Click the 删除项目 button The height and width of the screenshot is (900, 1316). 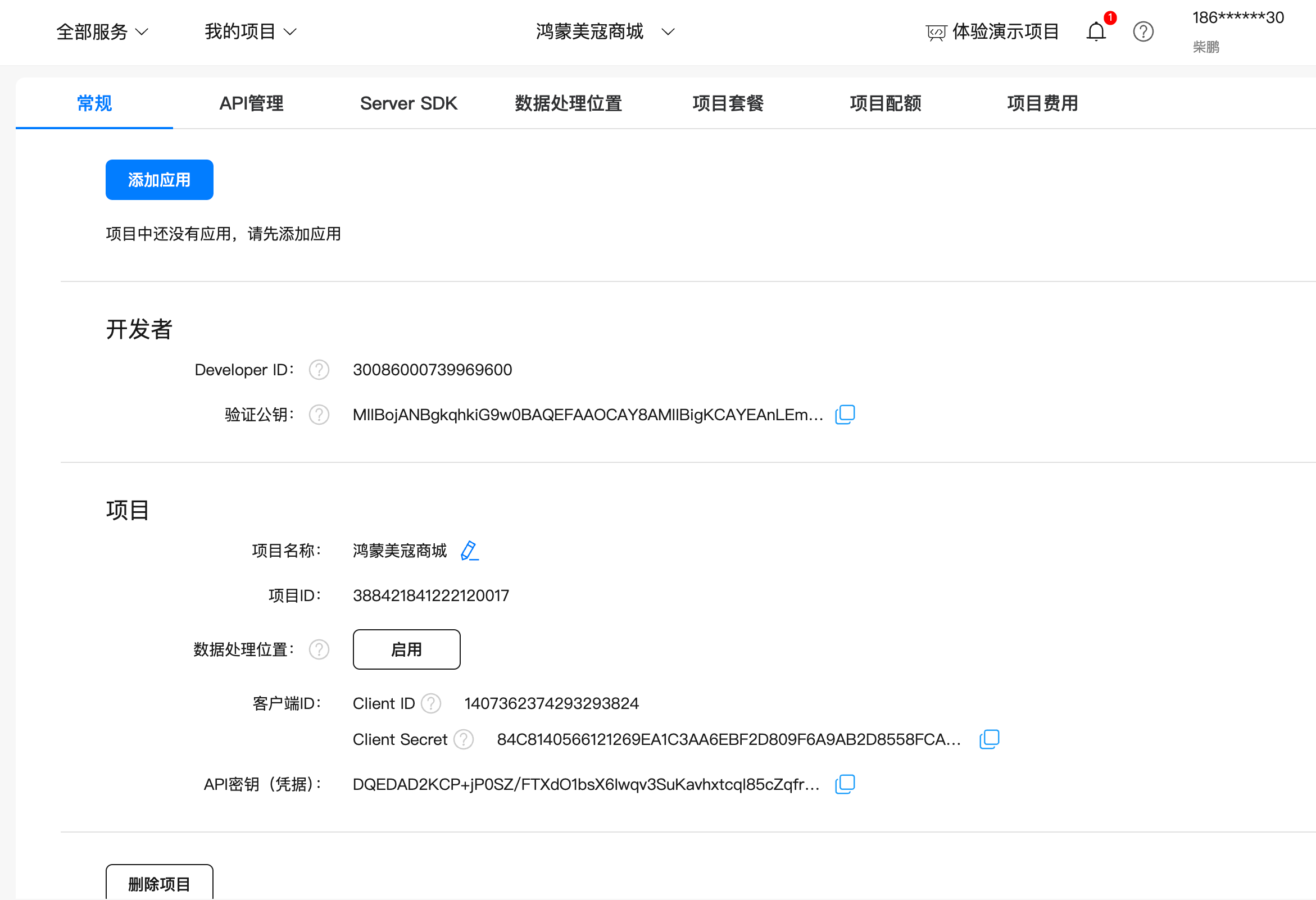[x=159, y=883]
